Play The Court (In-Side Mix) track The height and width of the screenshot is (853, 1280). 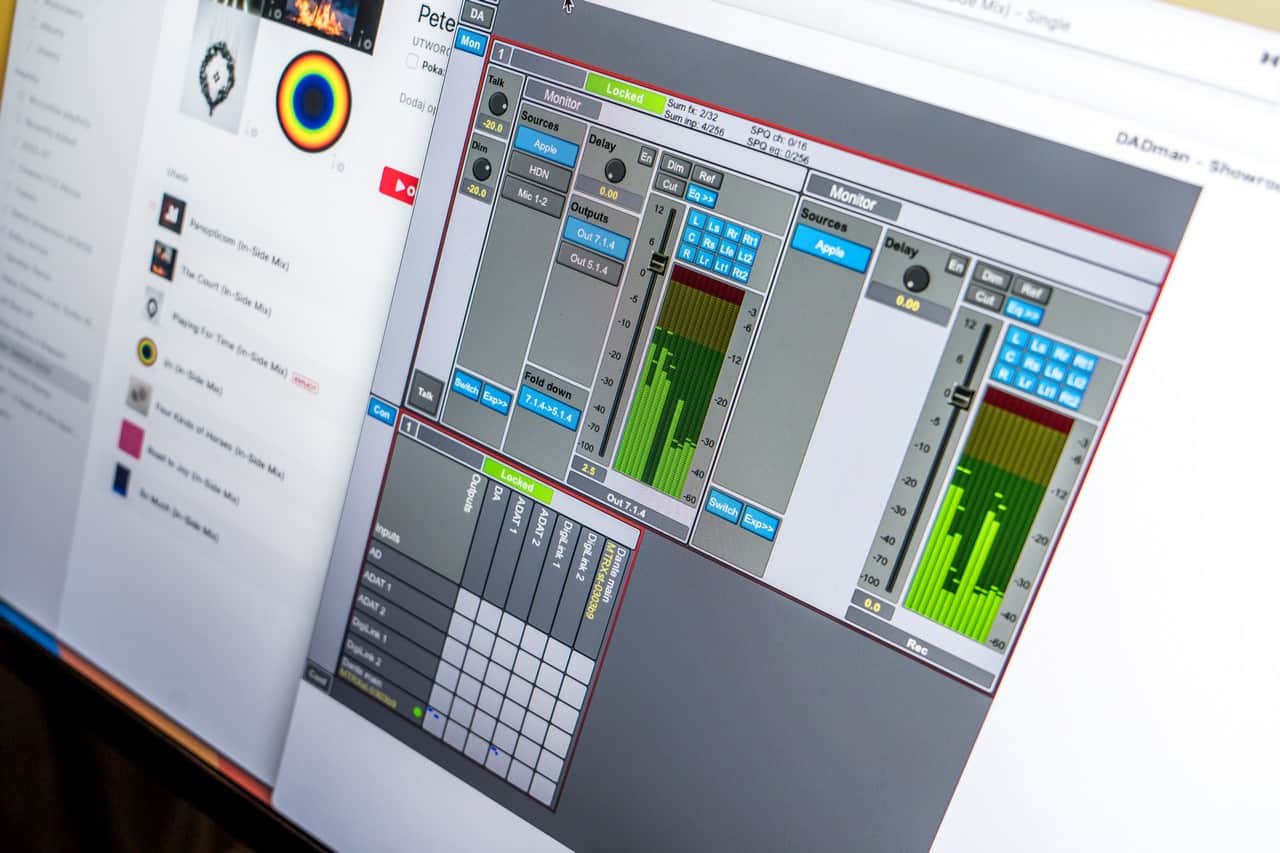point(164,260)
